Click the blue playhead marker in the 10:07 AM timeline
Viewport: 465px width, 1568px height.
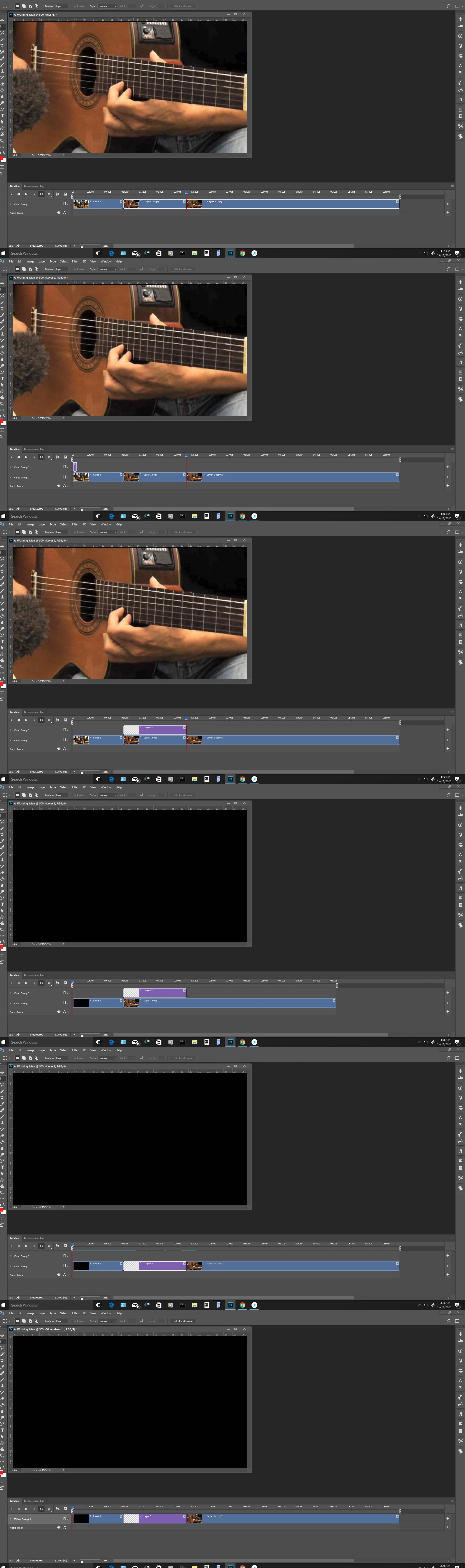[186, 192]
